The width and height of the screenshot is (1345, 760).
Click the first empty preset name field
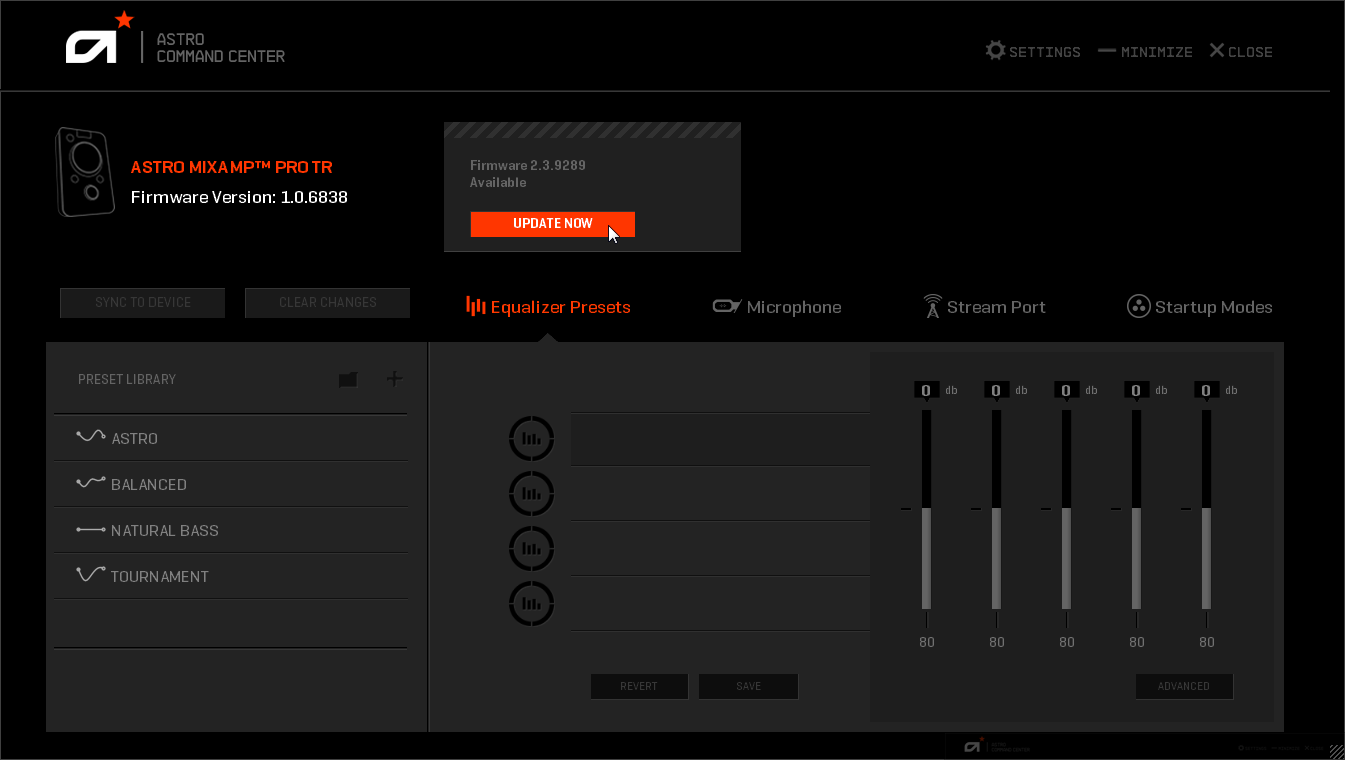point(720,439)
